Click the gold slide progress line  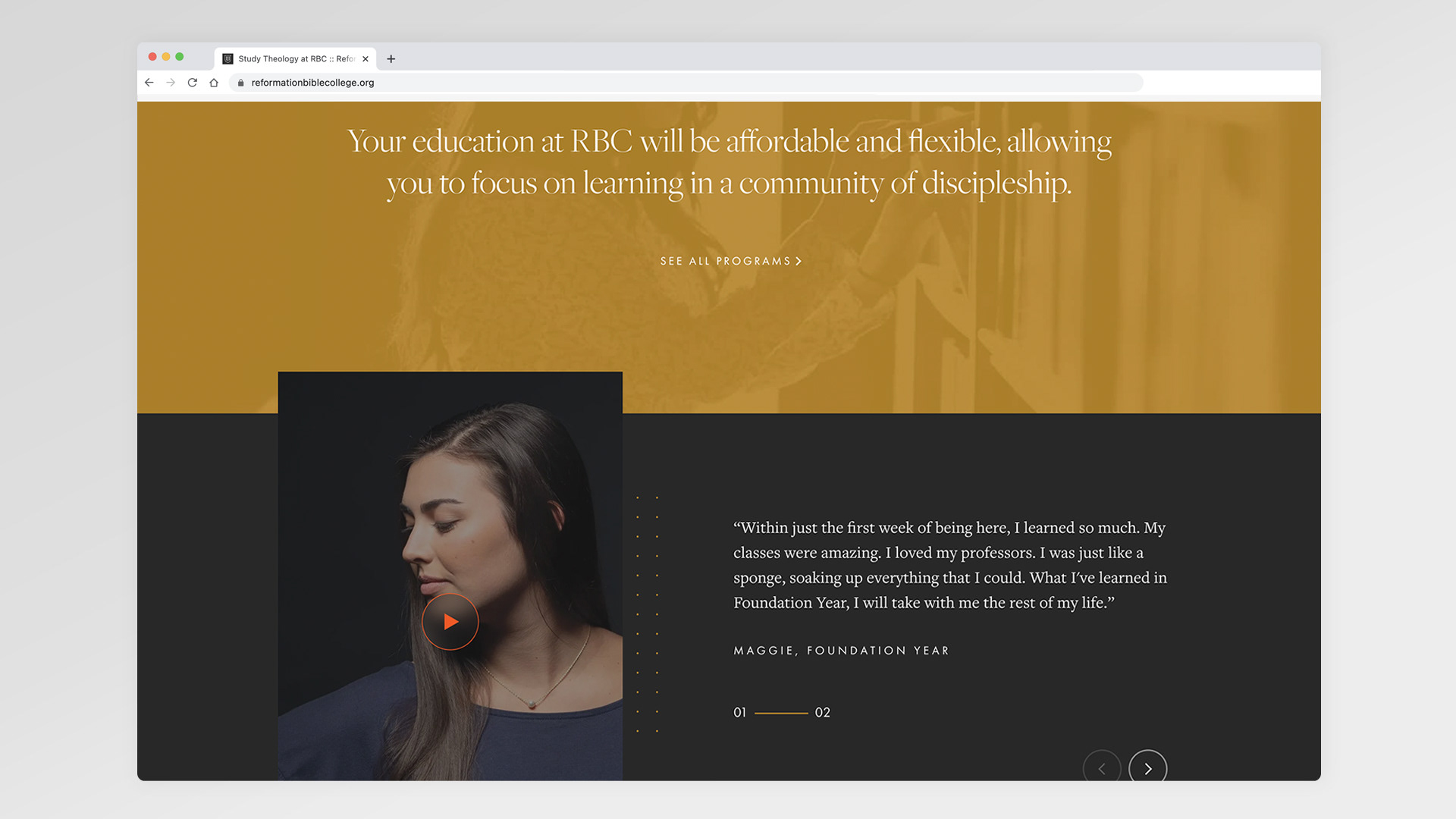[781, 713]
